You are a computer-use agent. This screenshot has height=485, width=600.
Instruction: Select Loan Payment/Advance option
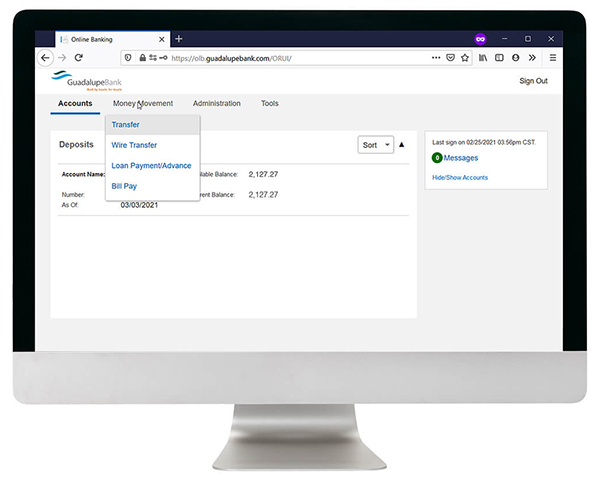[153, 166]
